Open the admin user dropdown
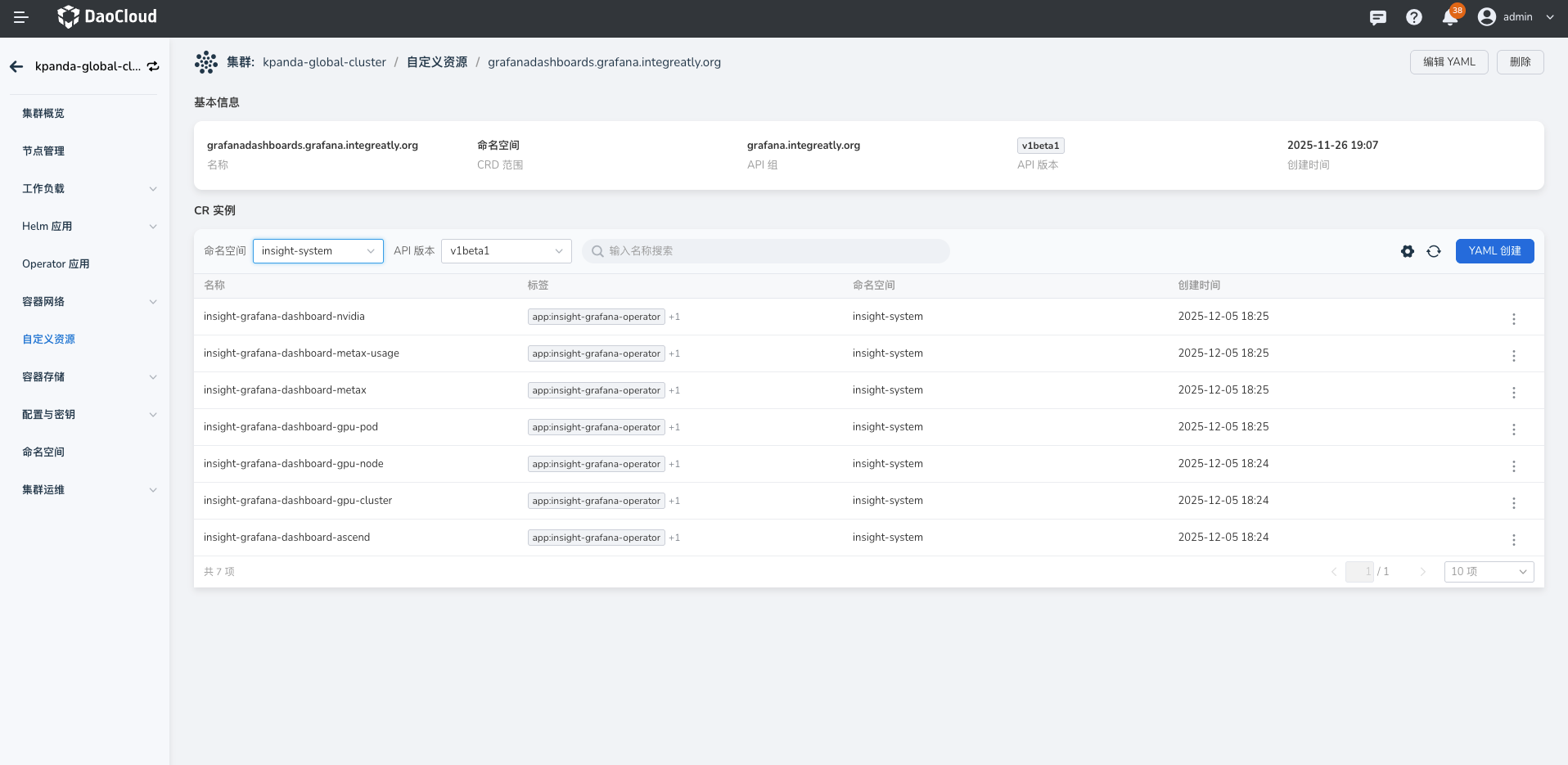The width and height of the screenshot is (1568, 765). pyautogui.click(x=1516, y=17)
